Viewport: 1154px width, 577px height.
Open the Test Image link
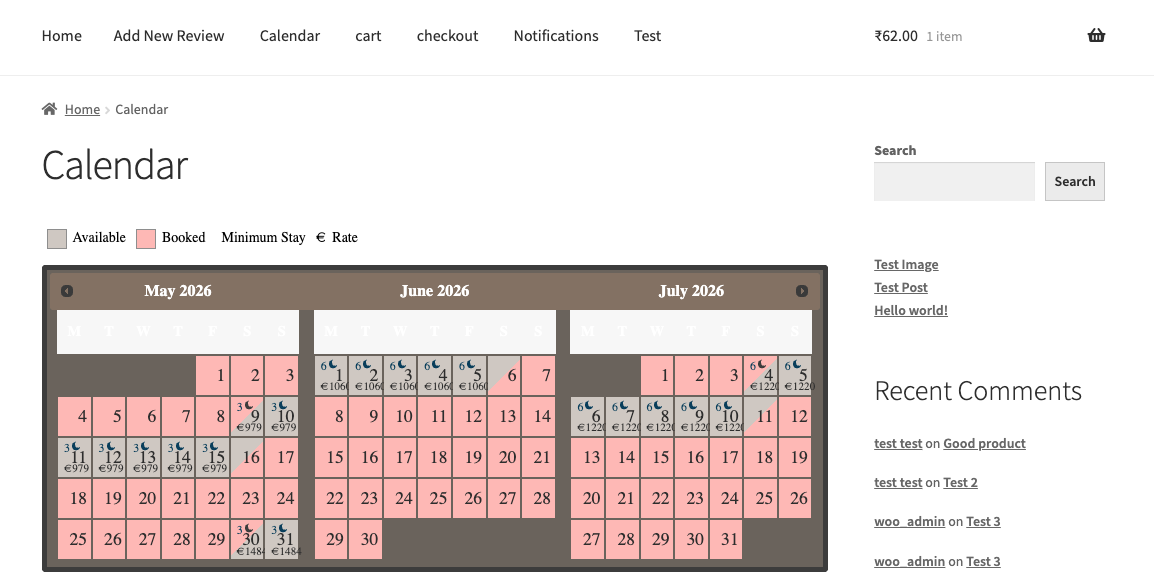click(x=906, y=265)
